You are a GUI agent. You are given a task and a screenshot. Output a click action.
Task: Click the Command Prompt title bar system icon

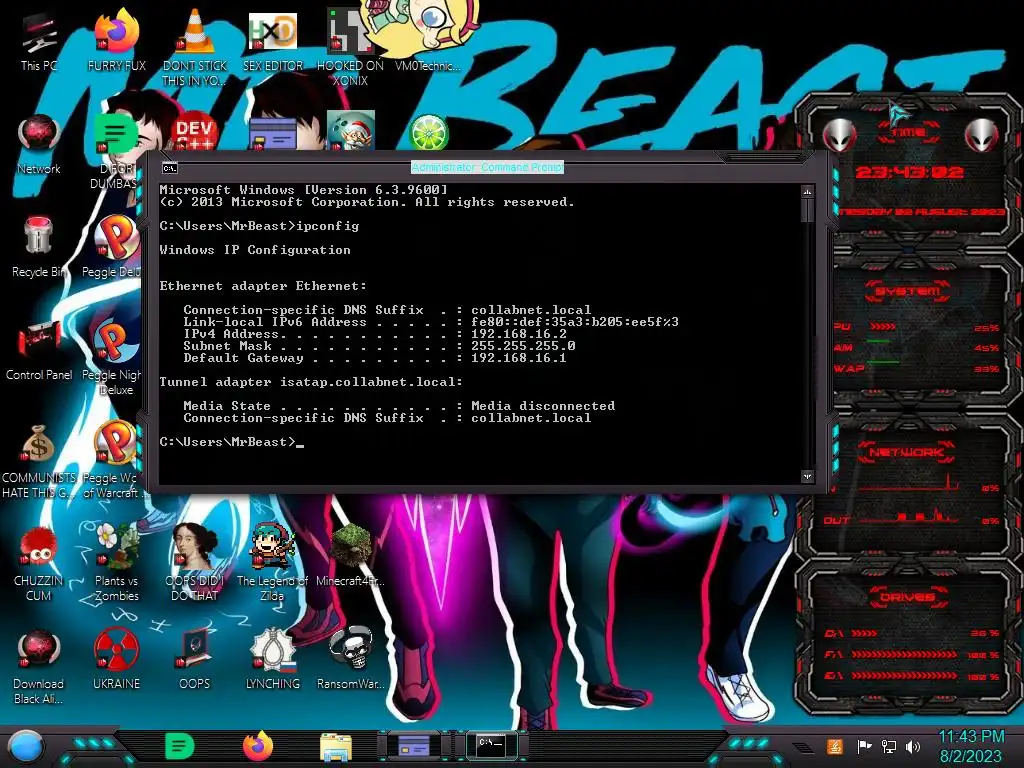point(169,168)
